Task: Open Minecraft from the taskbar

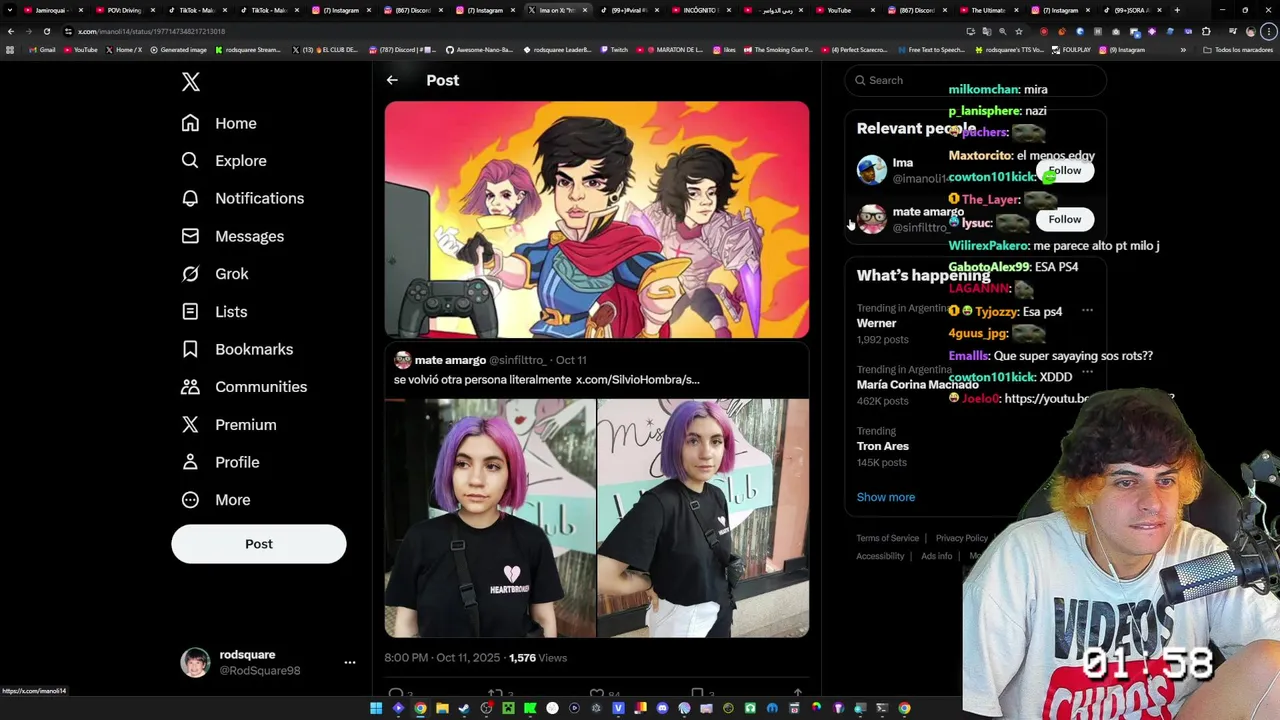Action: [x=508, y=708]
